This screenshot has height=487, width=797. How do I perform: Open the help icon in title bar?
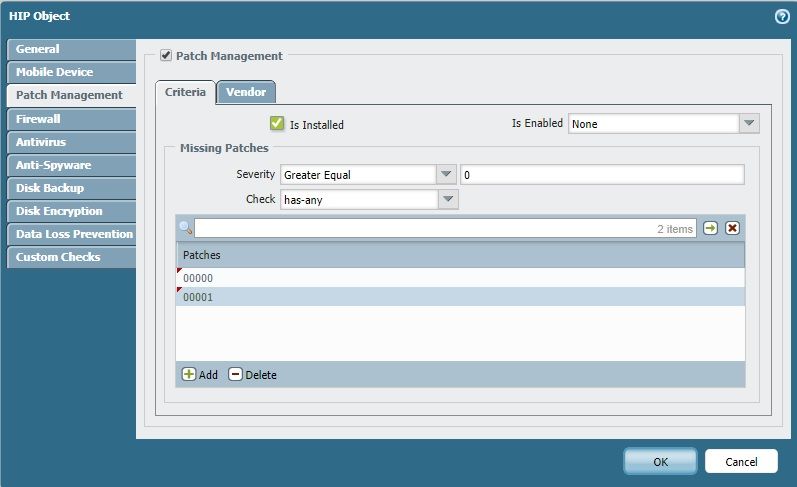pos(782,17)
